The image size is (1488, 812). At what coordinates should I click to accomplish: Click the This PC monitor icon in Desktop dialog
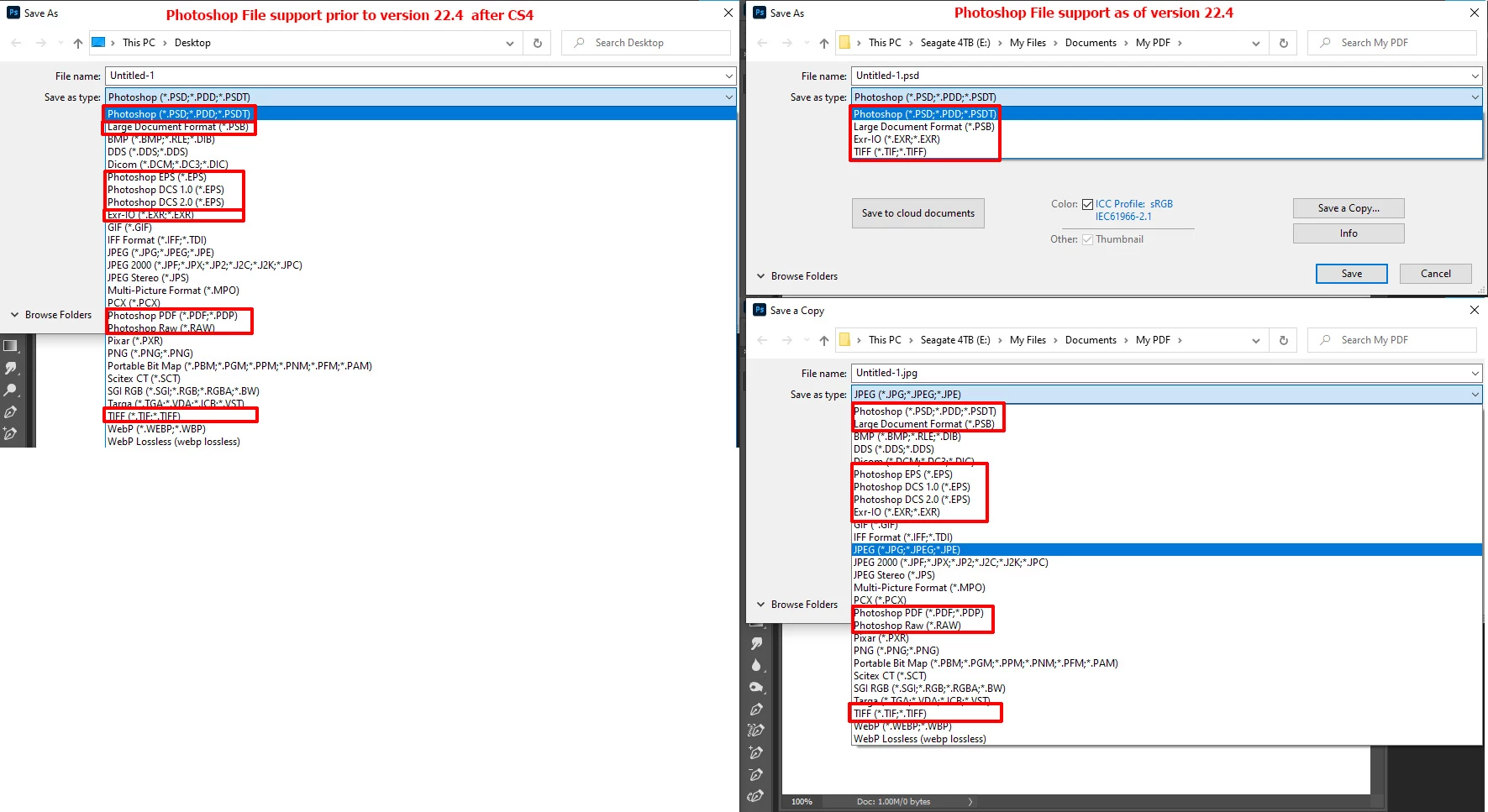(98, 42)
